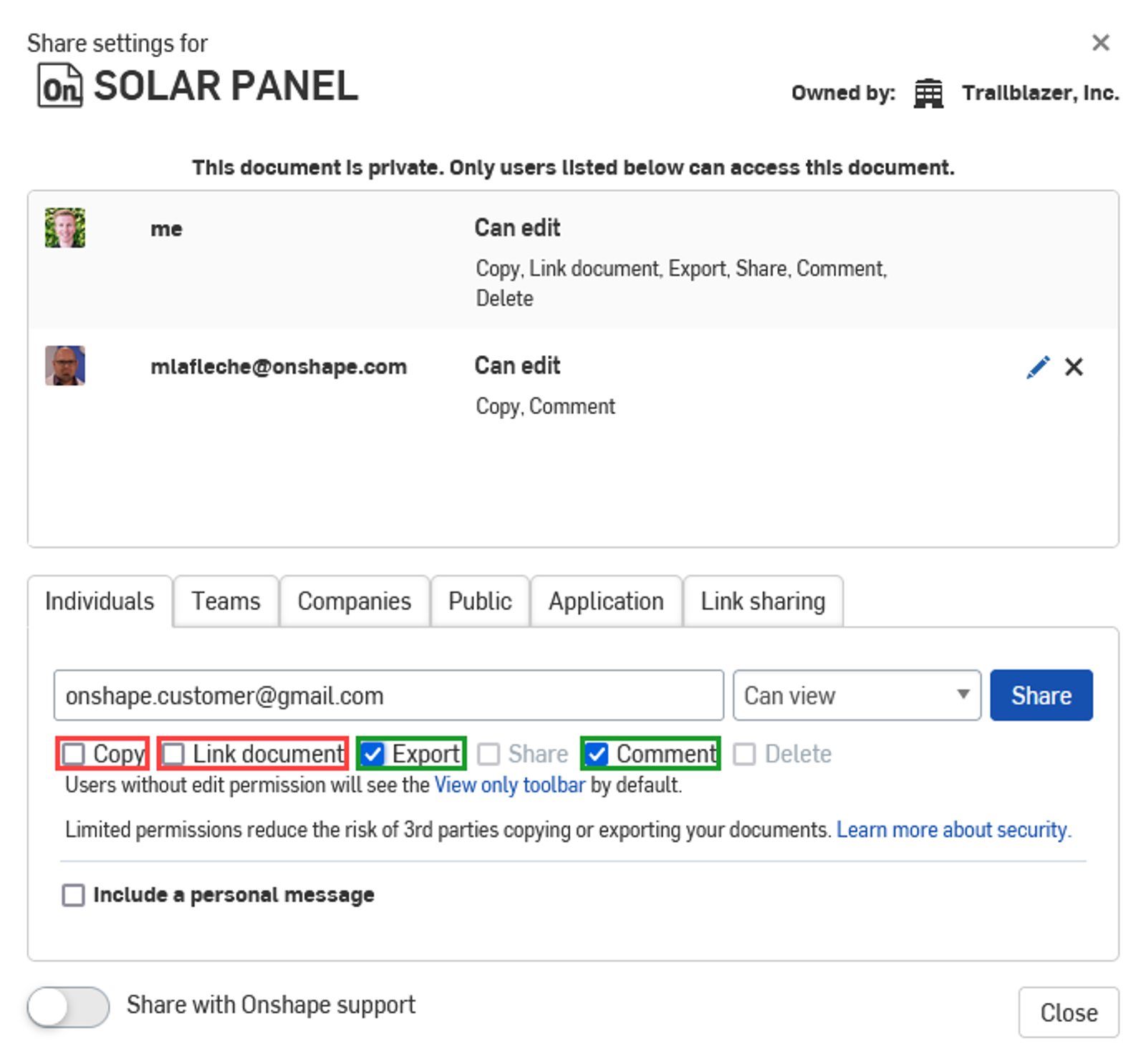Open the View only toolbar link
This screenshot has height=1064, width=1146.
click(509, 785)
